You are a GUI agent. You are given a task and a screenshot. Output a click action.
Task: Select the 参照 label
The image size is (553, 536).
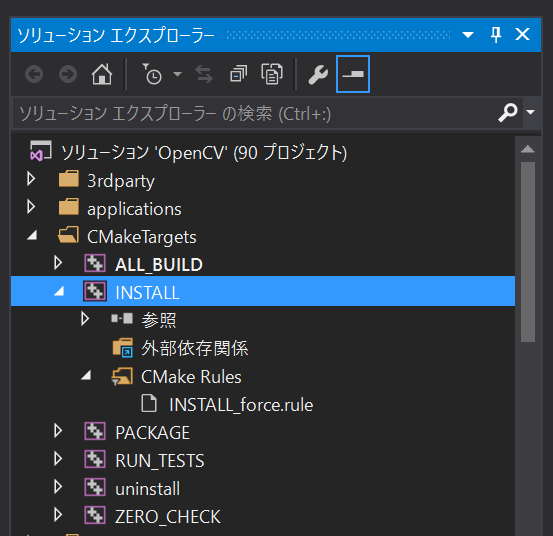click(159, 320)
